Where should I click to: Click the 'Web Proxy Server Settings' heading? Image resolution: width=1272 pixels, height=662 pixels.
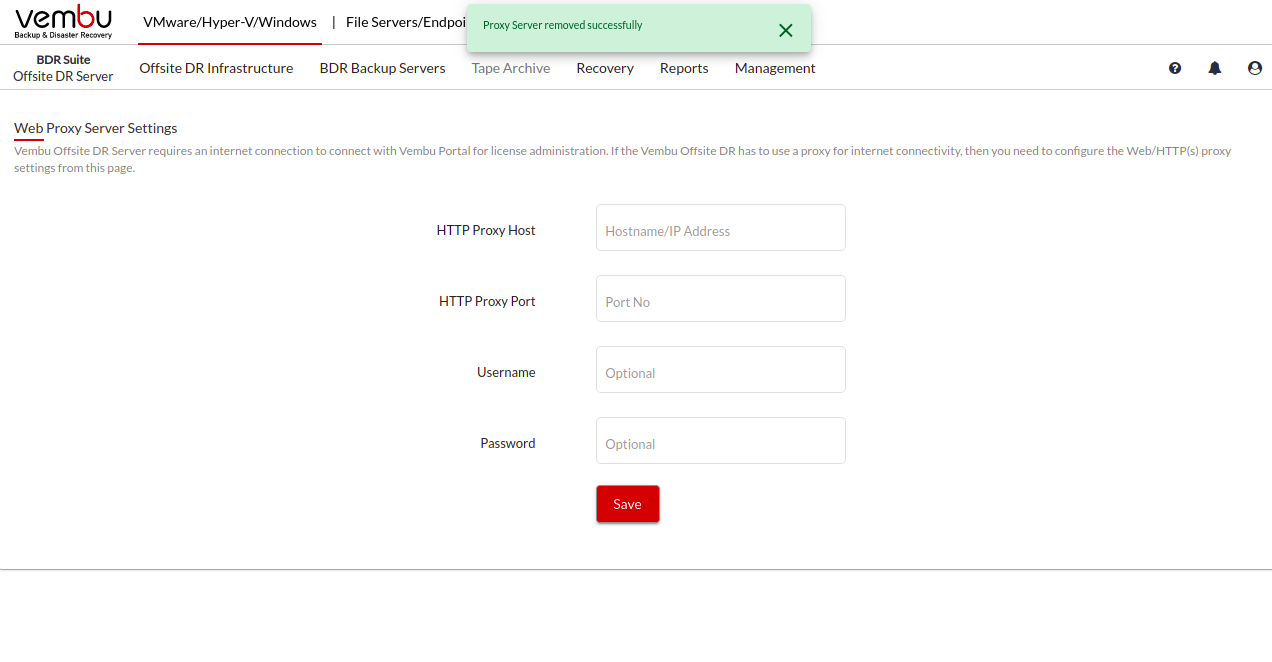96,128
